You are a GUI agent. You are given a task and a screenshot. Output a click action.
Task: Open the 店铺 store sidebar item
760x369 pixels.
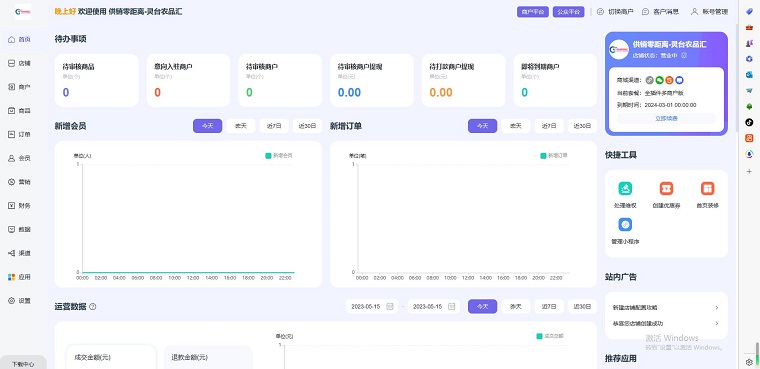19,63
